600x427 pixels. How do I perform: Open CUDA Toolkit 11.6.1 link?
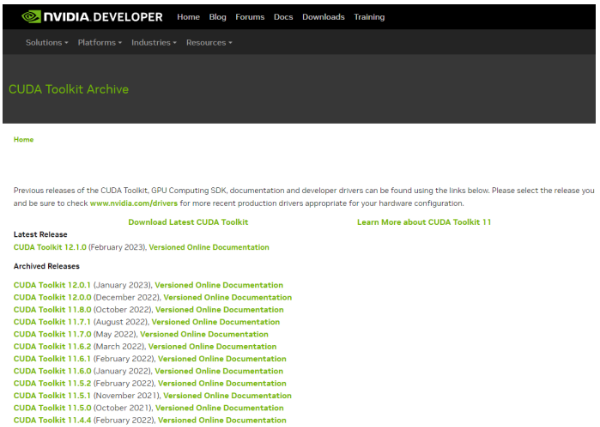[52, 359]
